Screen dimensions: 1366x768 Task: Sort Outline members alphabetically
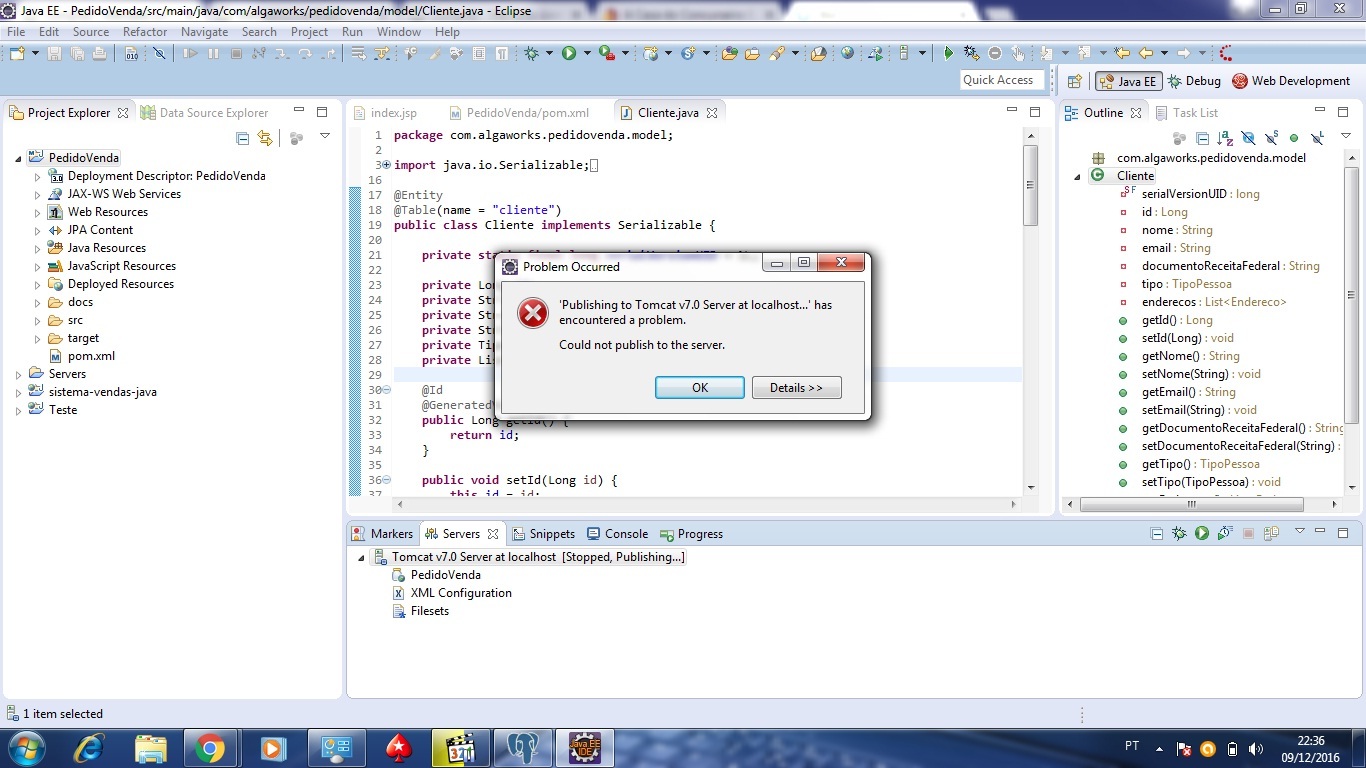click(1225, 138)
